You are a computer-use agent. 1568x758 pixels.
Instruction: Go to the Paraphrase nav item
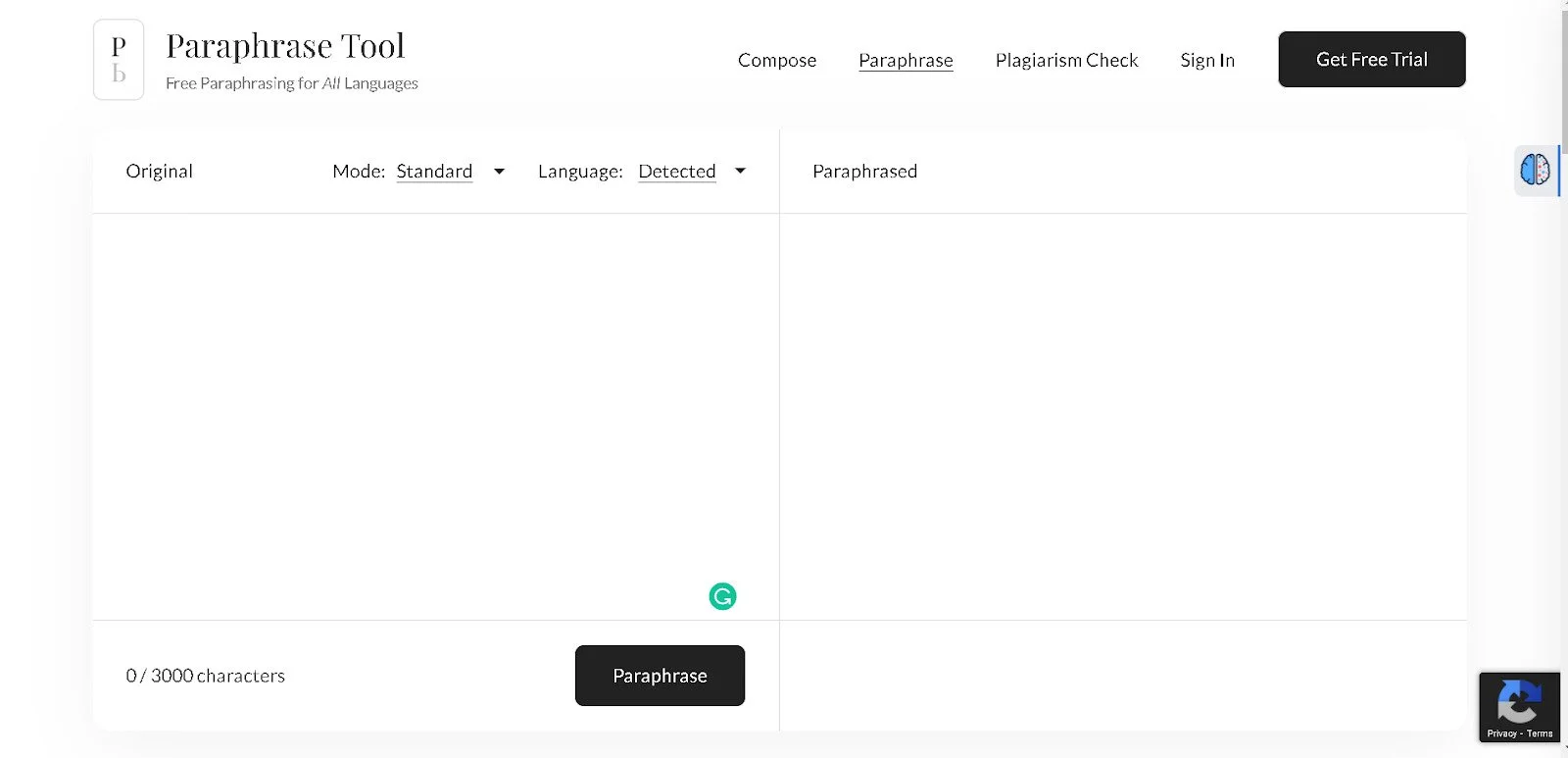point(906,60)
